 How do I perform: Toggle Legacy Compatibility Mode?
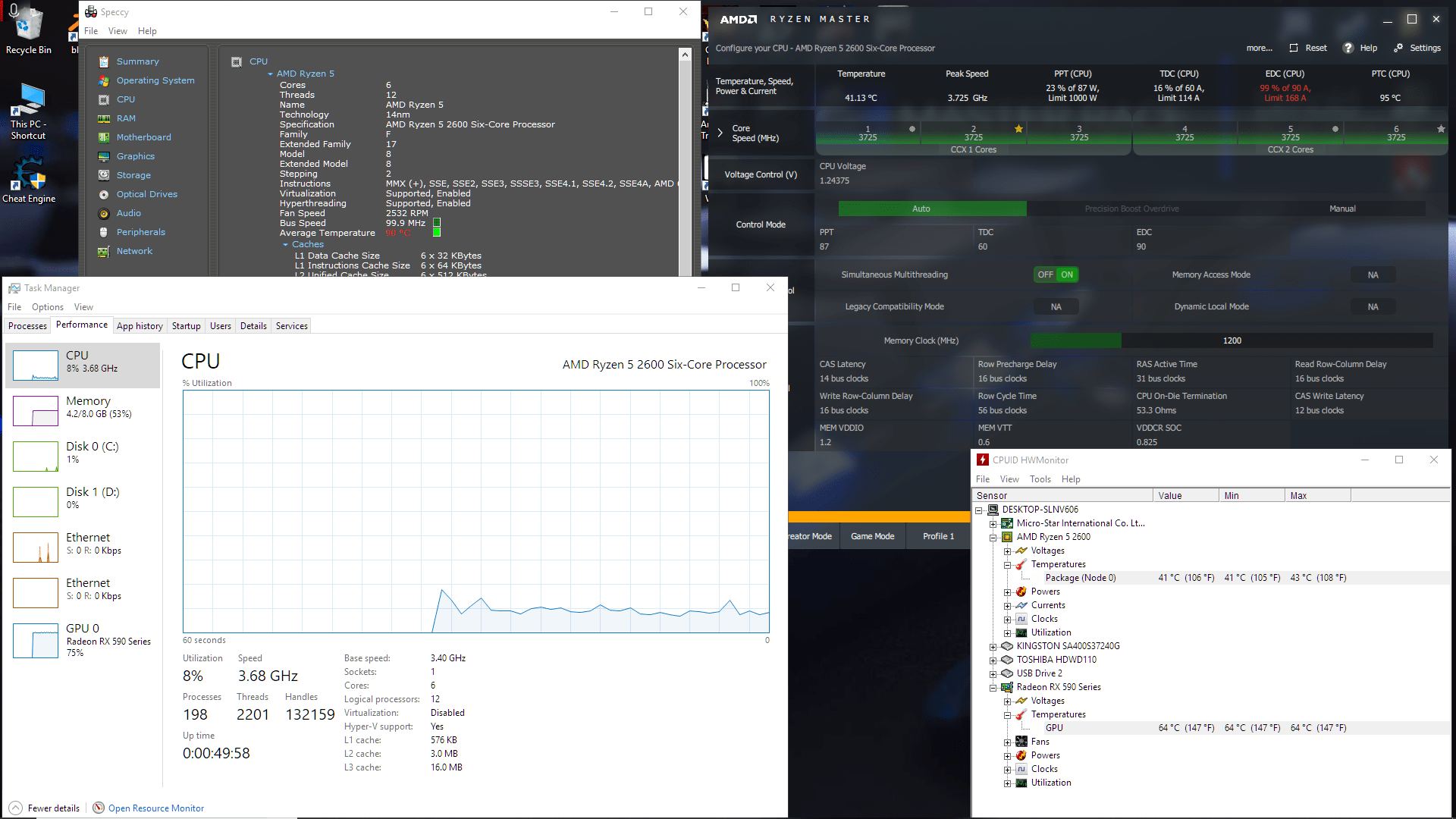(x=1056, y=306)
